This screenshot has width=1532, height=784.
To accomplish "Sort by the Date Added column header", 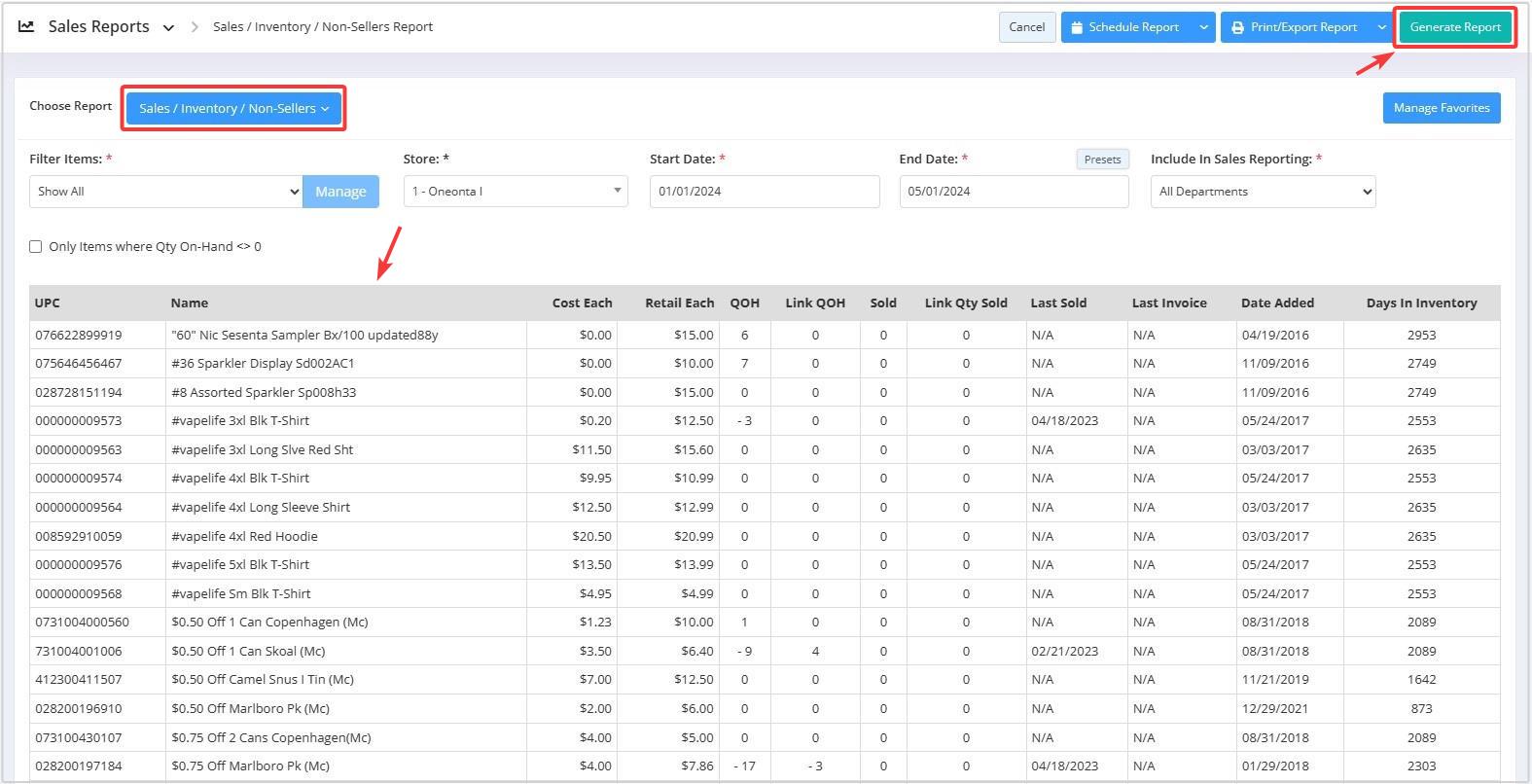I will (1277, 303).
